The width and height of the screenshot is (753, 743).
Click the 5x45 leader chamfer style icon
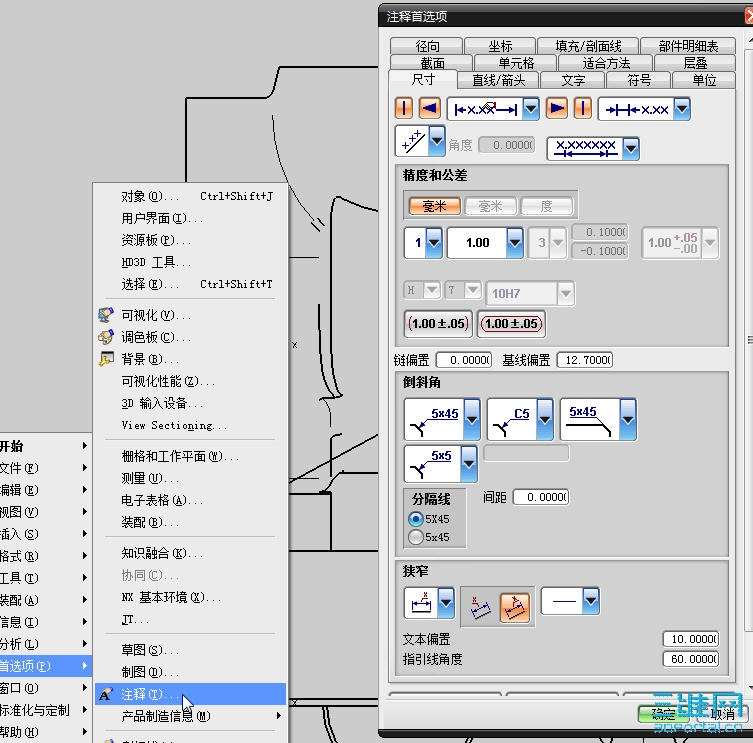pos(434,419)
